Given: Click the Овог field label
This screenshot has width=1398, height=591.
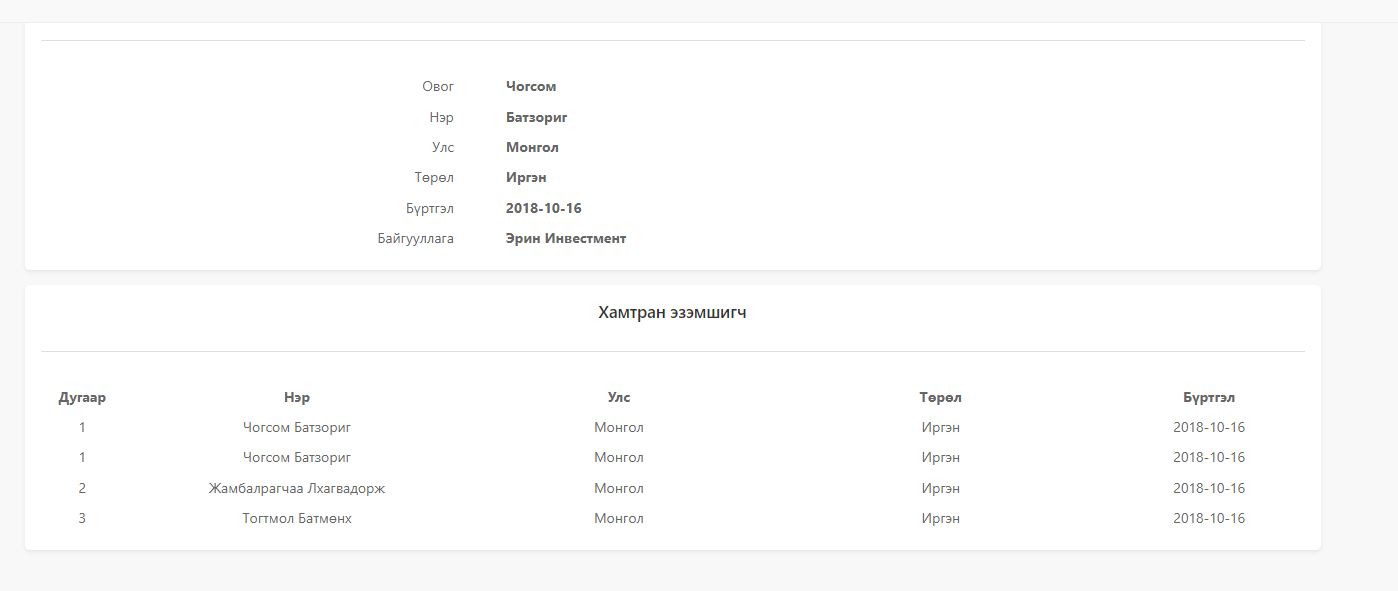Looking at the screenshot, I should [x=438, y=87].
